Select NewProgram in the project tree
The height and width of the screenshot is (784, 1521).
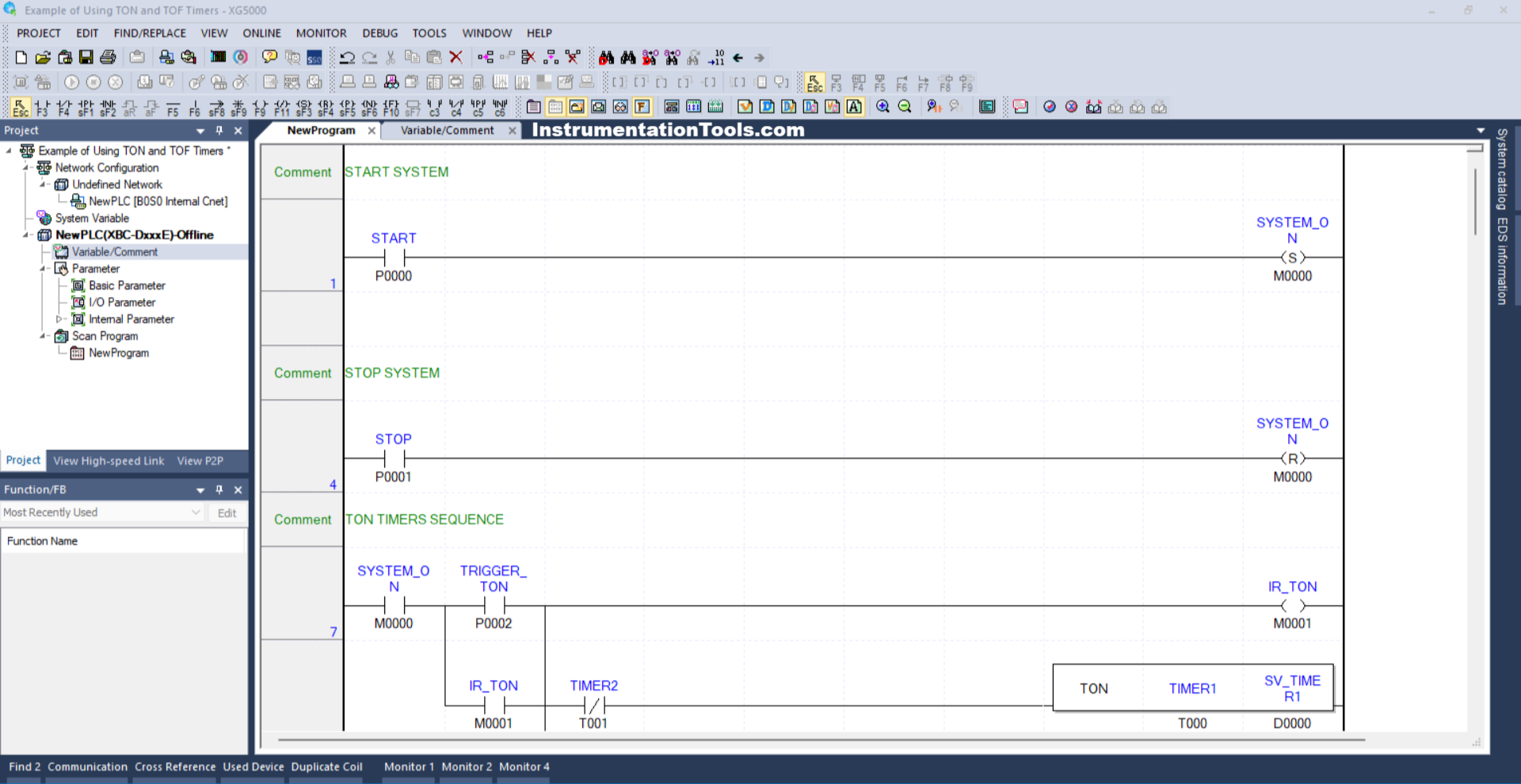pos(118,353)
